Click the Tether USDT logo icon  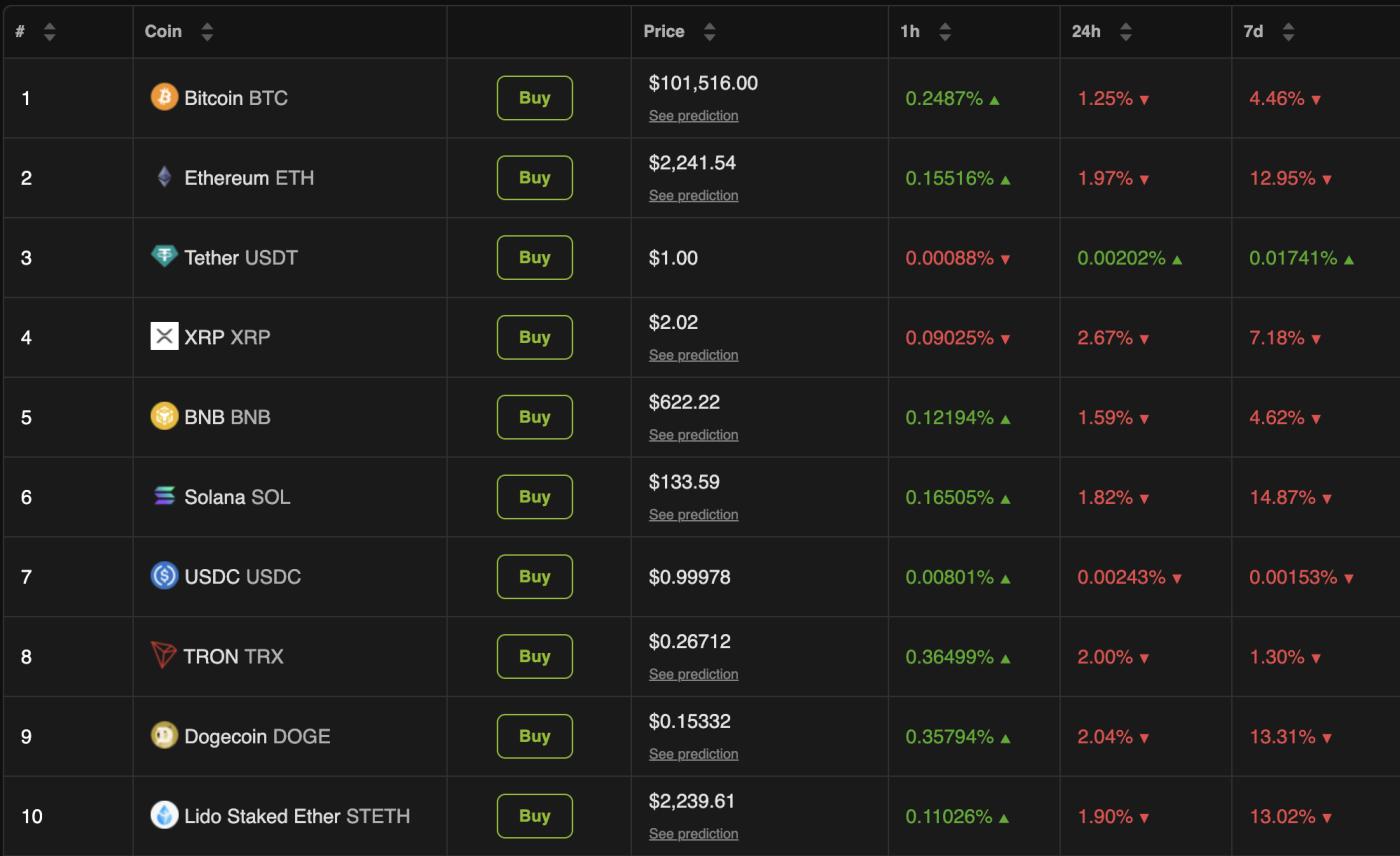click(x=164, y=257)
